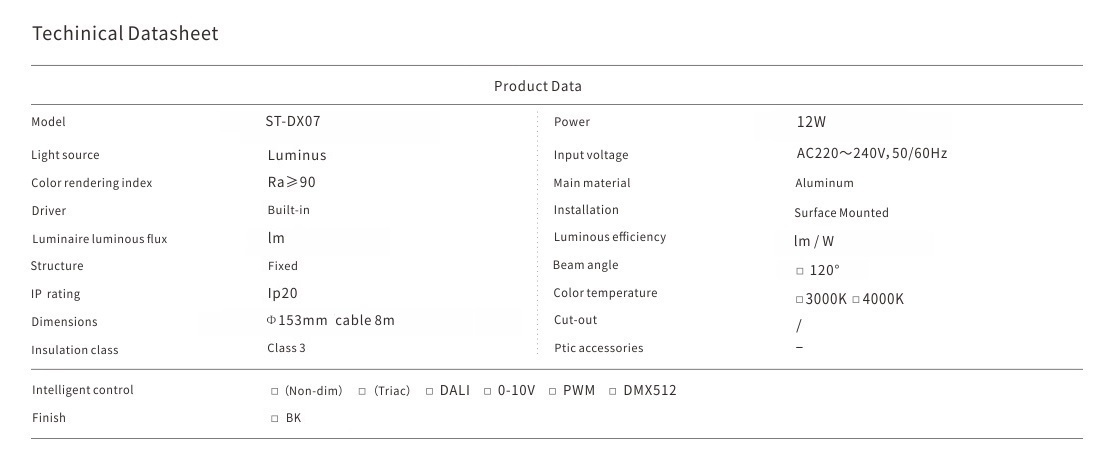1114x466 pixels.
Task: Click the Luminus light source value
Action: click(297, 155)
